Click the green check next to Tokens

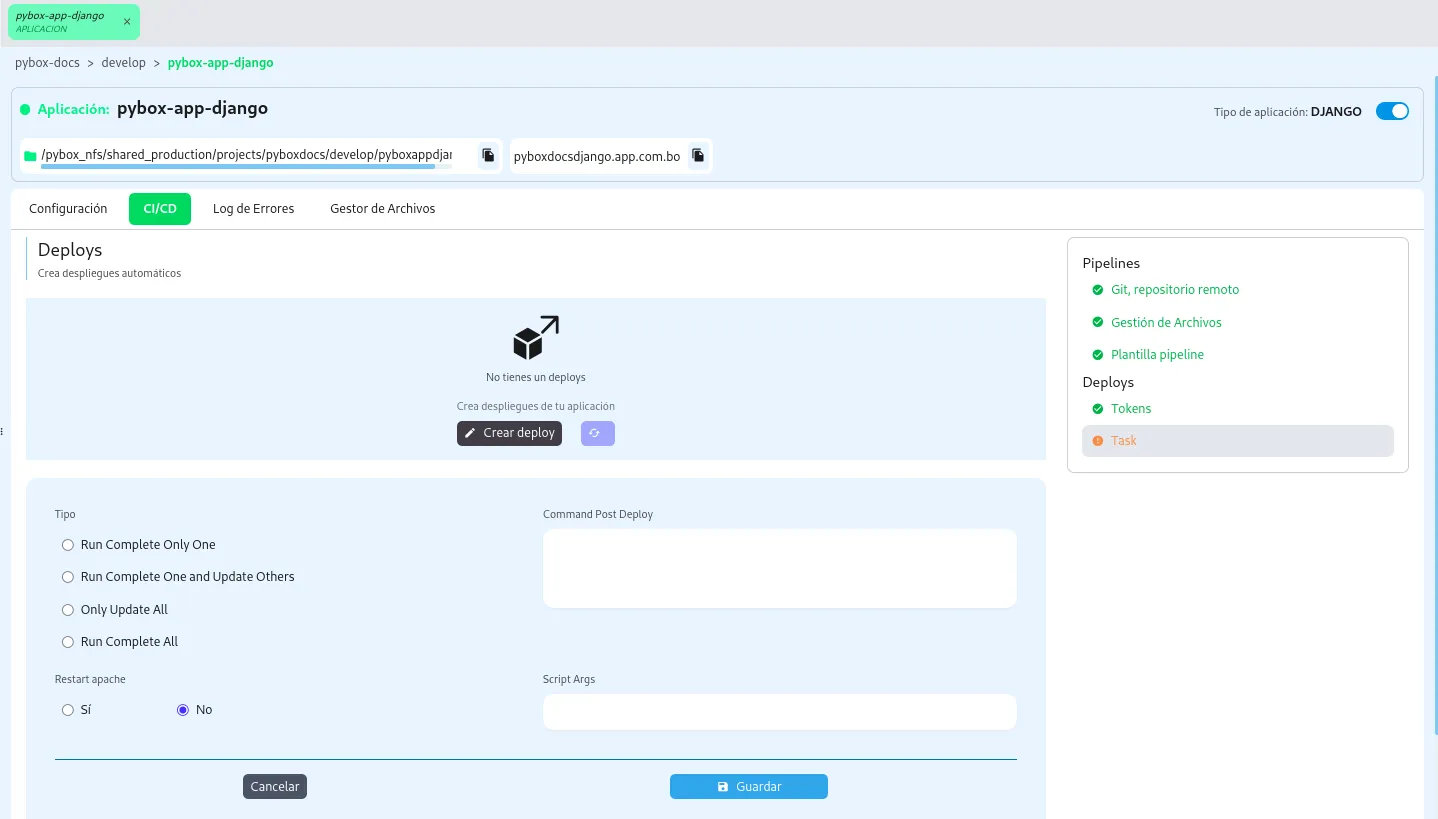tap(1097, 409)
